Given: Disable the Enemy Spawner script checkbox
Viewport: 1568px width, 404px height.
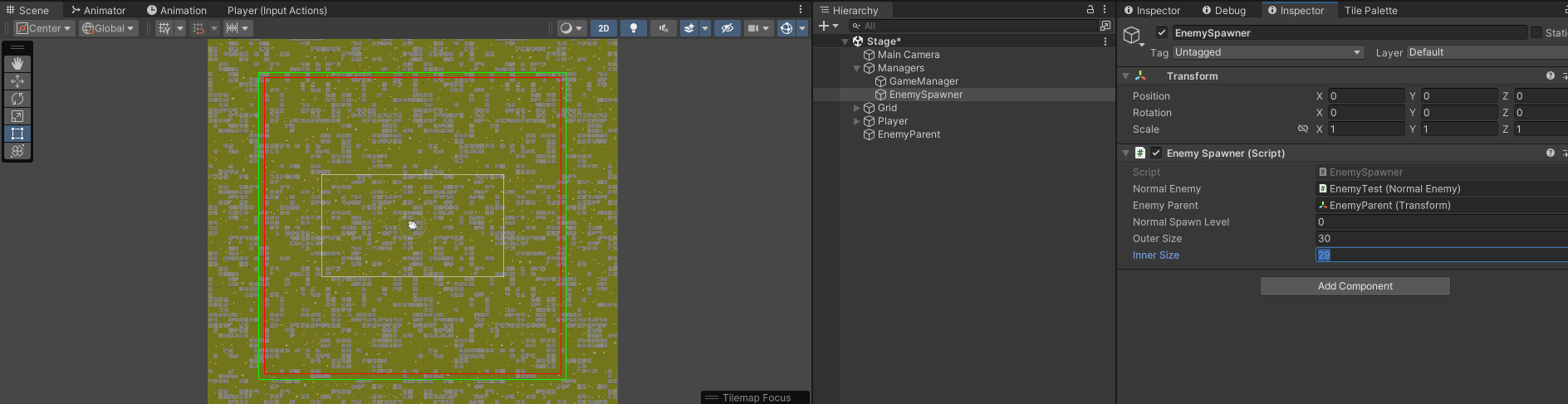Looking at the screenshot, I should pos(1156,153).
